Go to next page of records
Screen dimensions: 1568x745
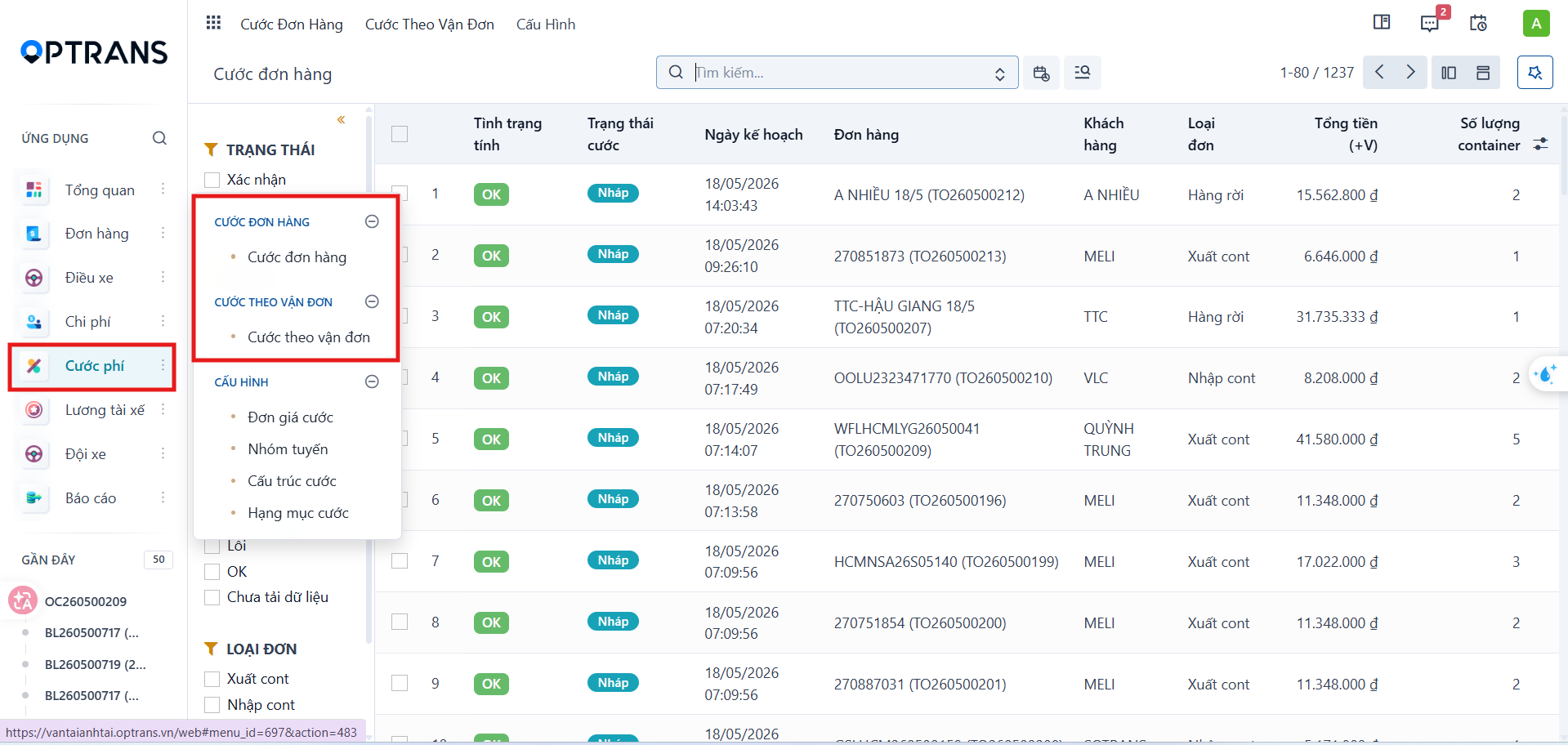coord(1411,72)
